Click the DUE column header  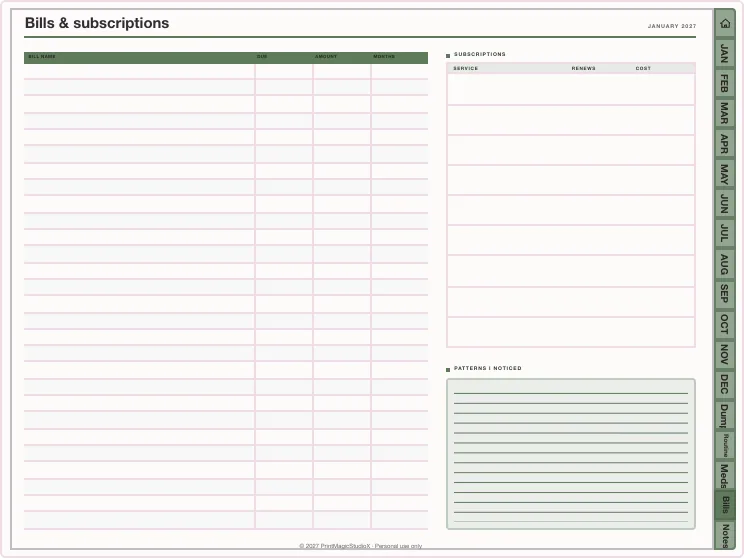(x=262, y=56)
